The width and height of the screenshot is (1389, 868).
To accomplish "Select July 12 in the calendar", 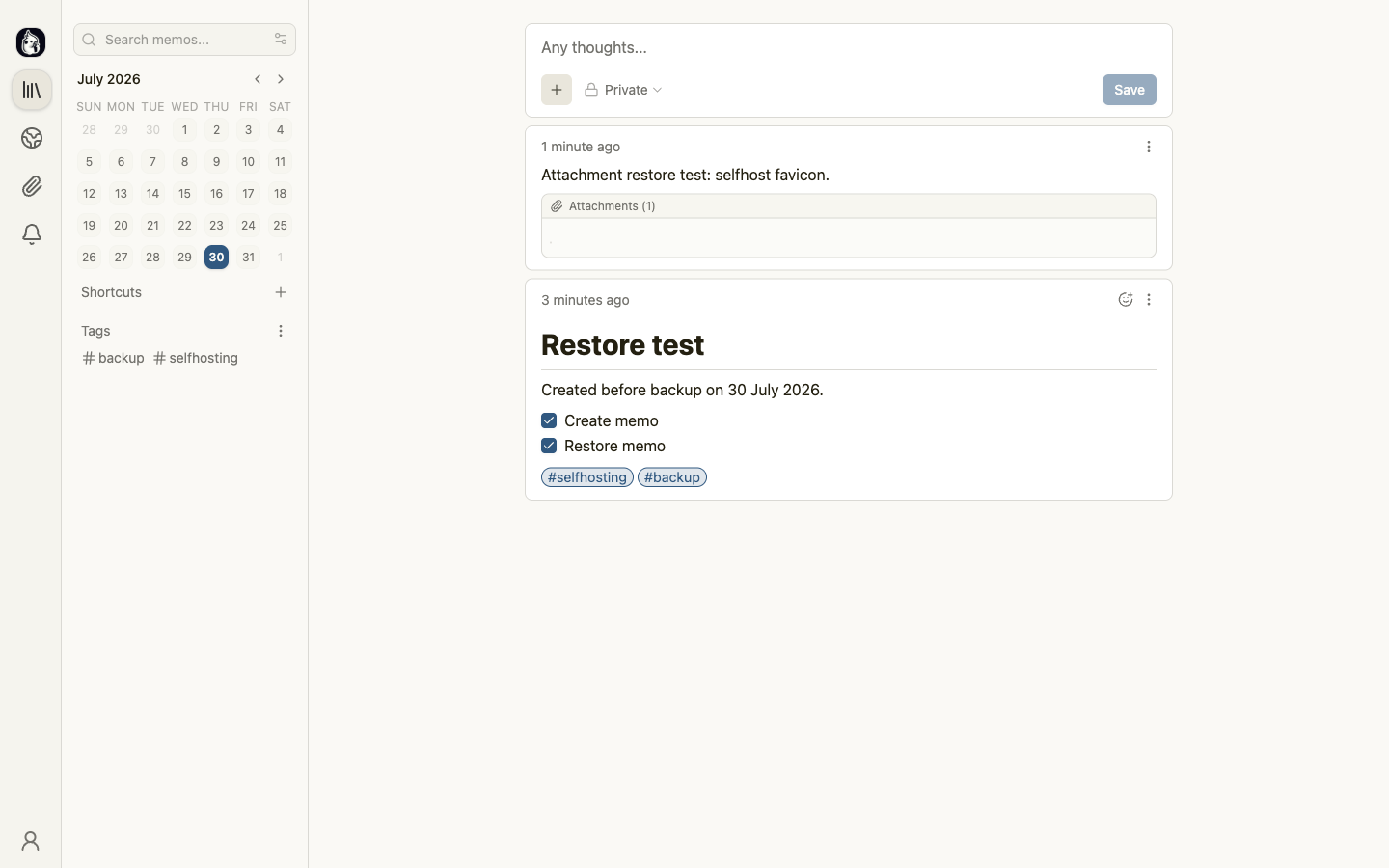I will coord(89,194).
